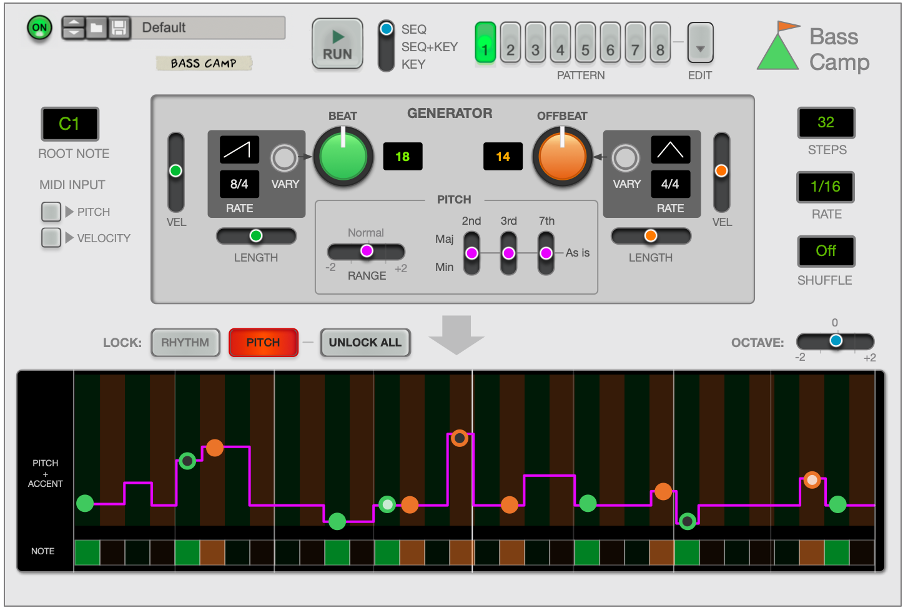The height and width of the screenshot is (608, 904).
Task: Select pattern 2 button
Action: click(x=510, y=43)
